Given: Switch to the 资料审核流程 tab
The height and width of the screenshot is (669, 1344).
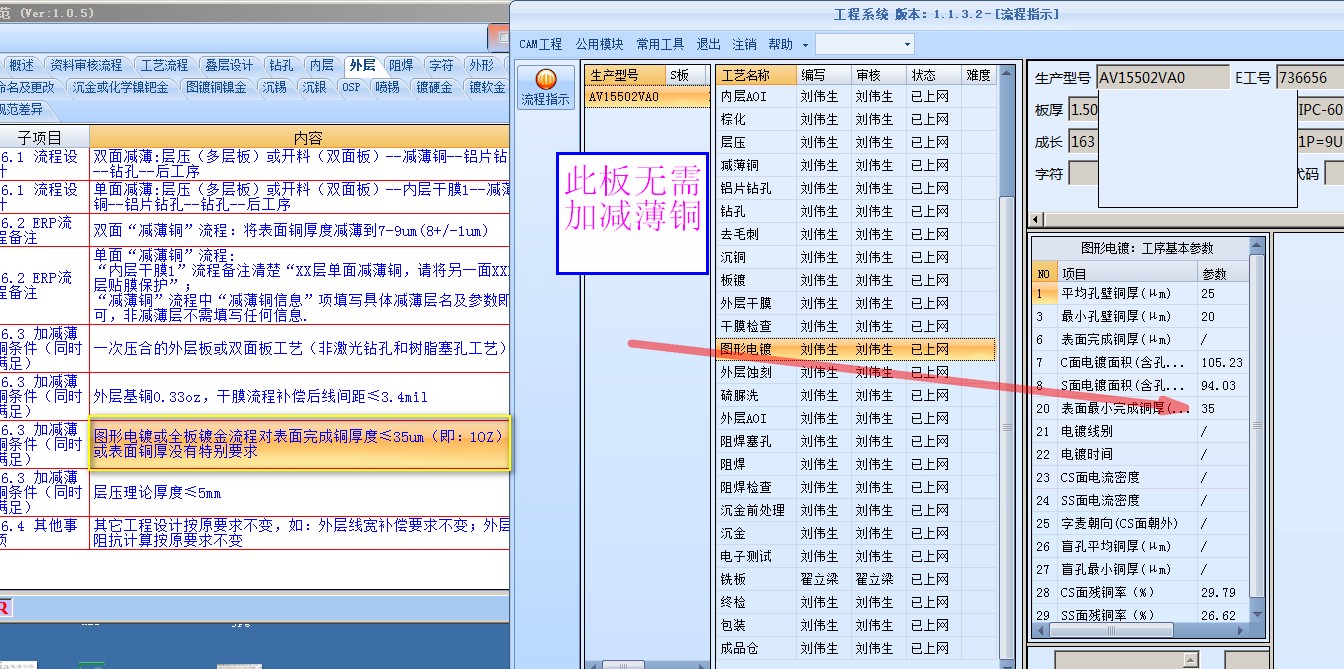Looking at the screenshot, I should [x=86, y=65].
